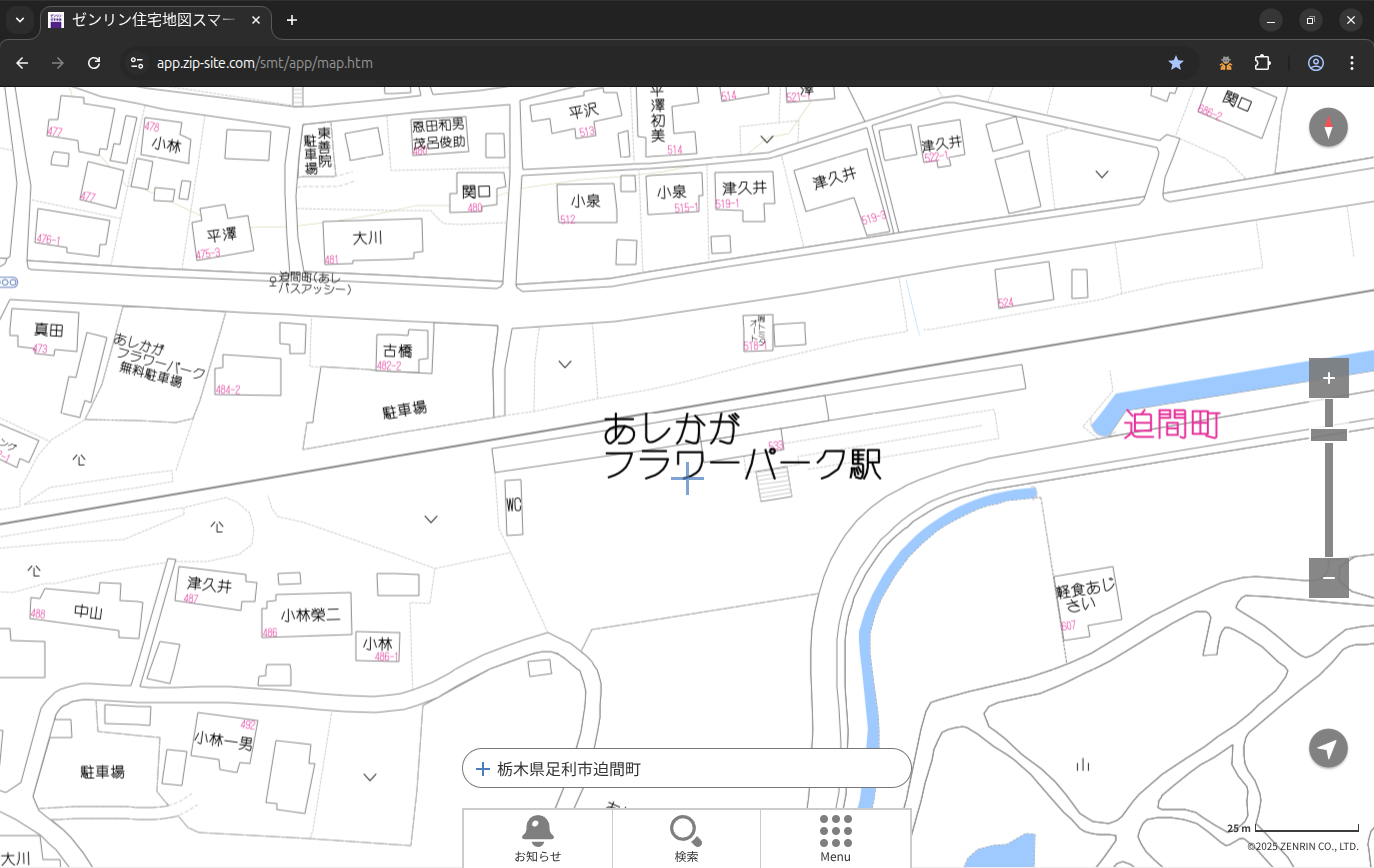Open Chrome profile avatar button

(x=1315, y=63)
